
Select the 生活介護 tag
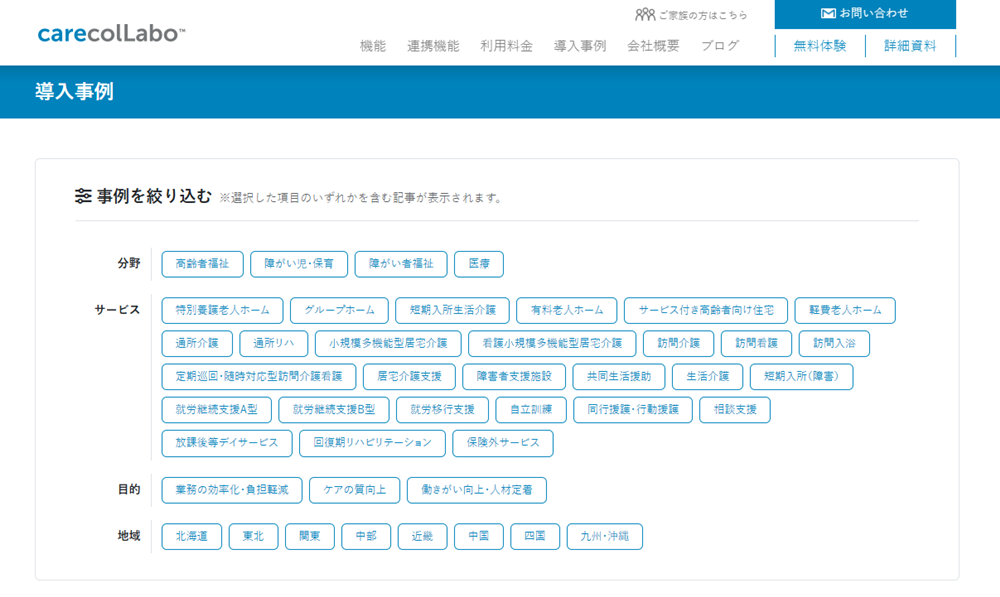point(707,377)
